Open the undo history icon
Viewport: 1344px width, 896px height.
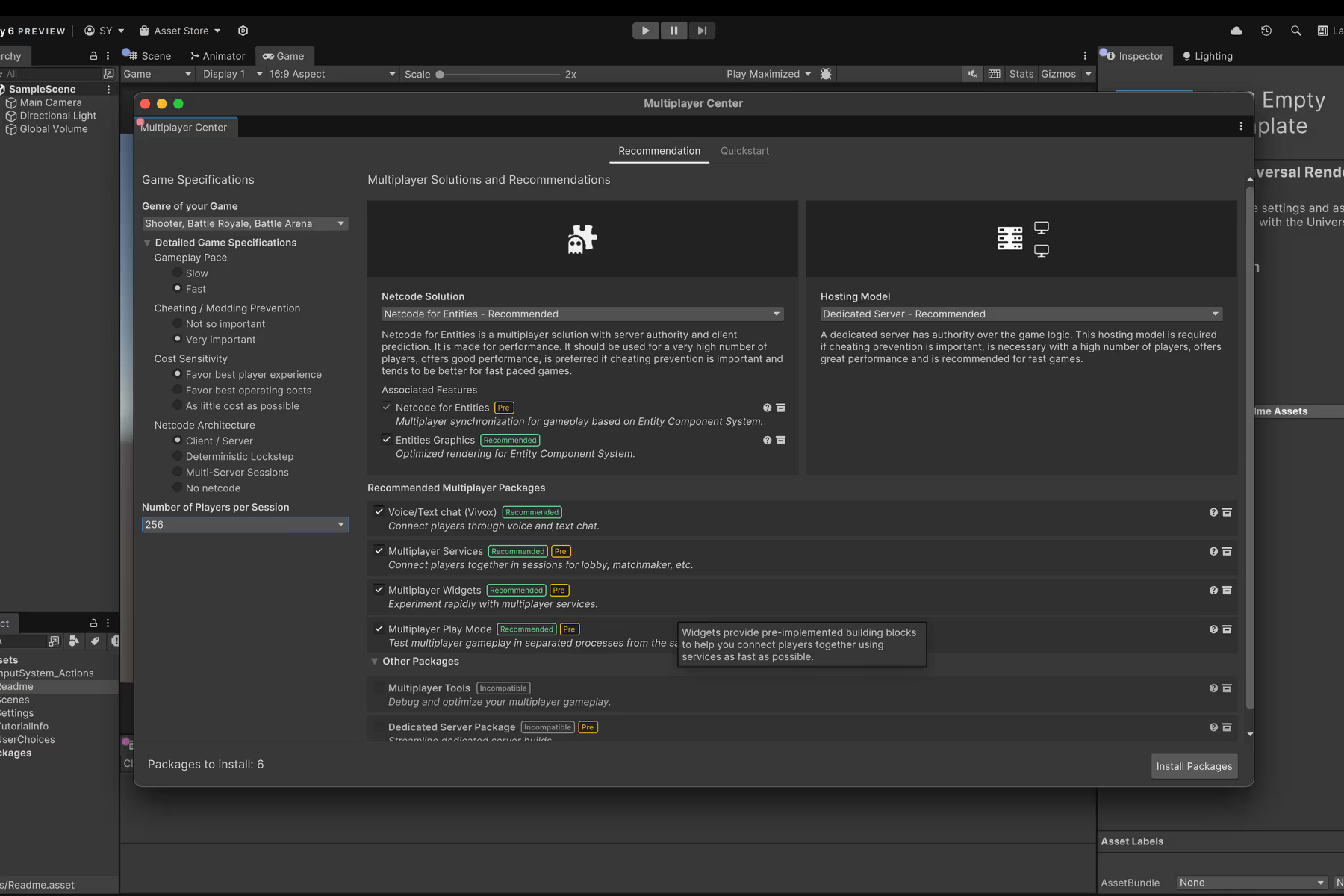[x=1266, y=31]
